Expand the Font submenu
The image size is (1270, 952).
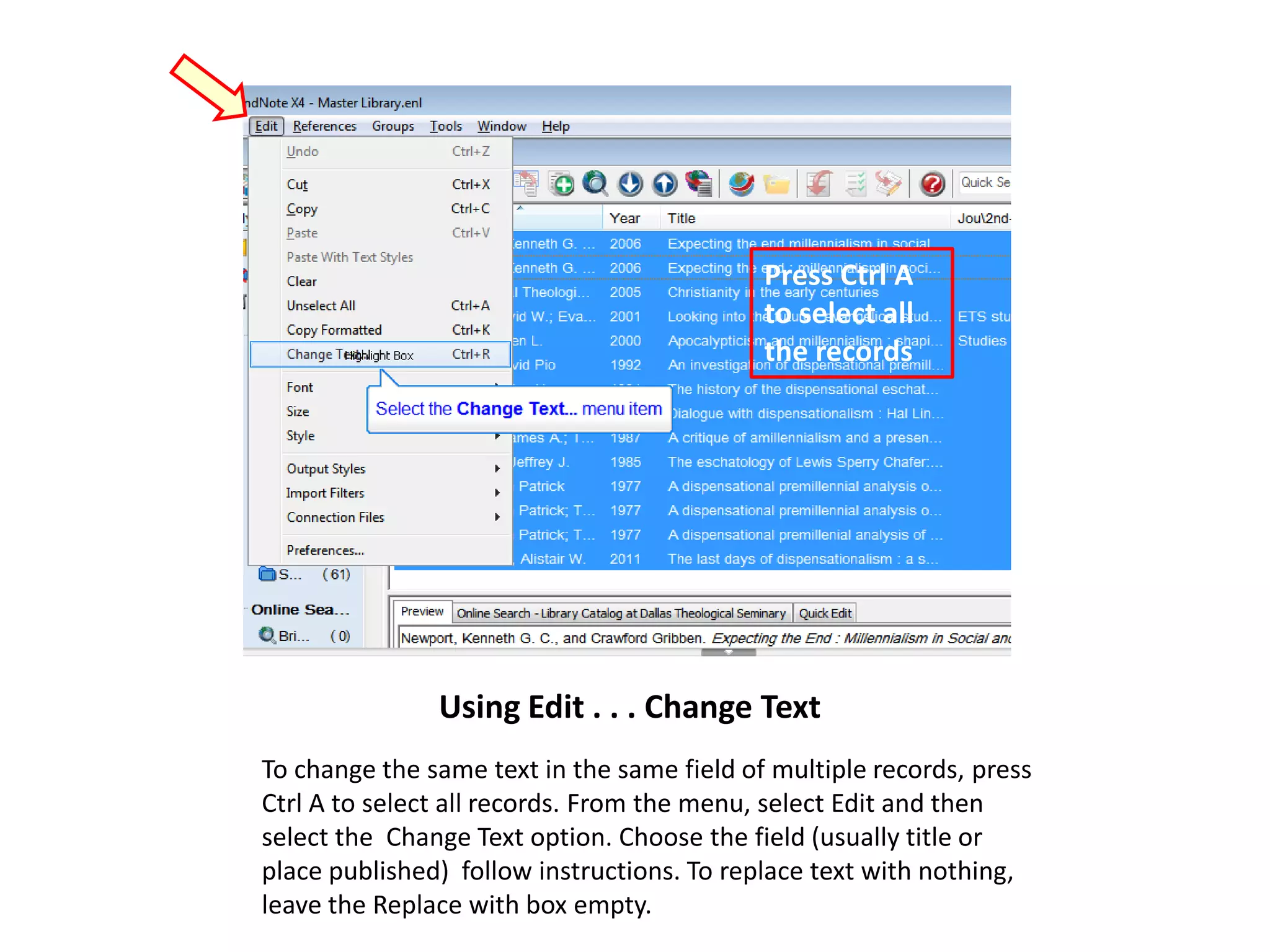pyautogui.click(x=300, y=387)
